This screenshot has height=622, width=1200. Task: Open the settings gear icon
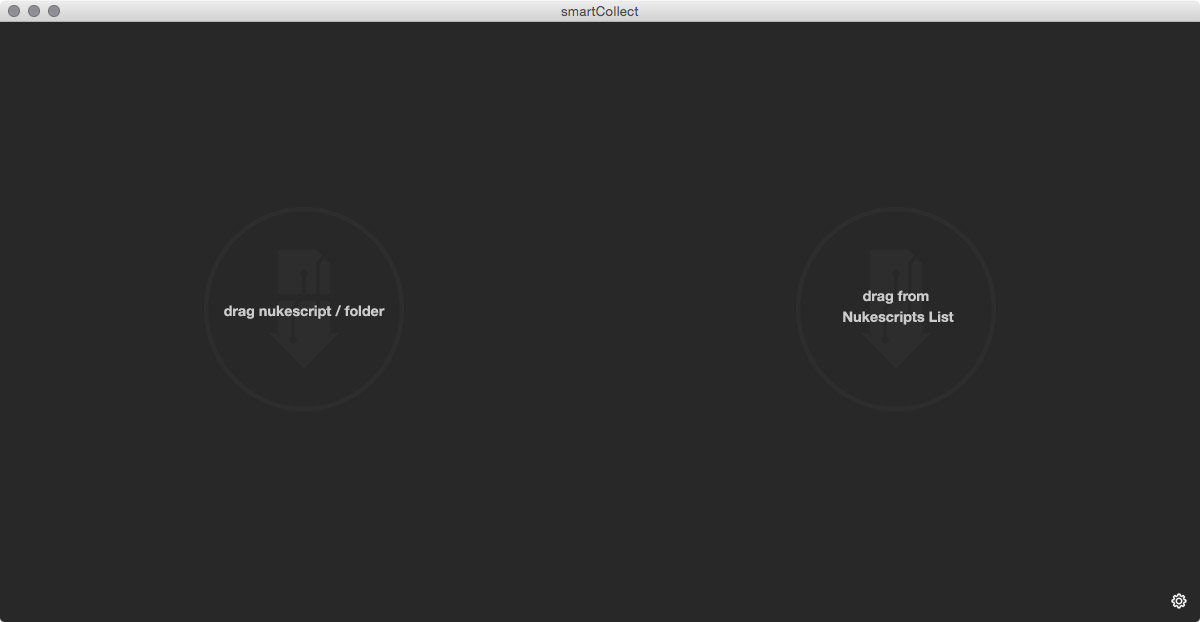1178,601
